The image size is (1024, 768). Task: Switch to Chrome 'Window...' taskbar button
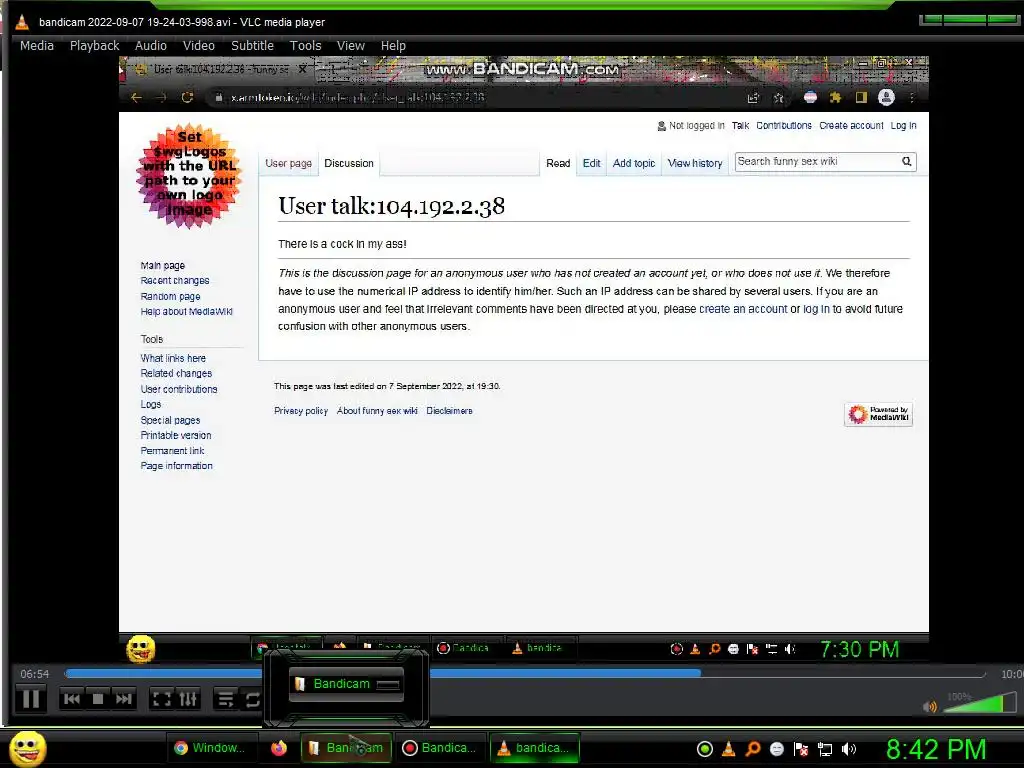tap(210, 748)
